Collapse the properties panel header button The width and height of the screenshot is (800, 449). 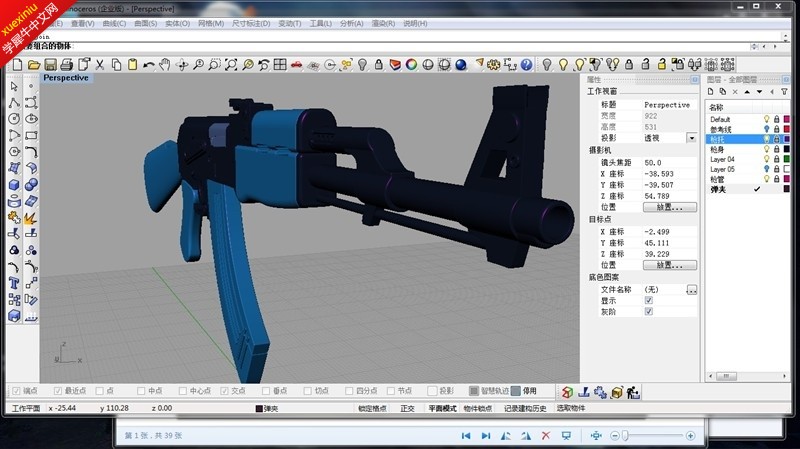[x=694, y=80]
